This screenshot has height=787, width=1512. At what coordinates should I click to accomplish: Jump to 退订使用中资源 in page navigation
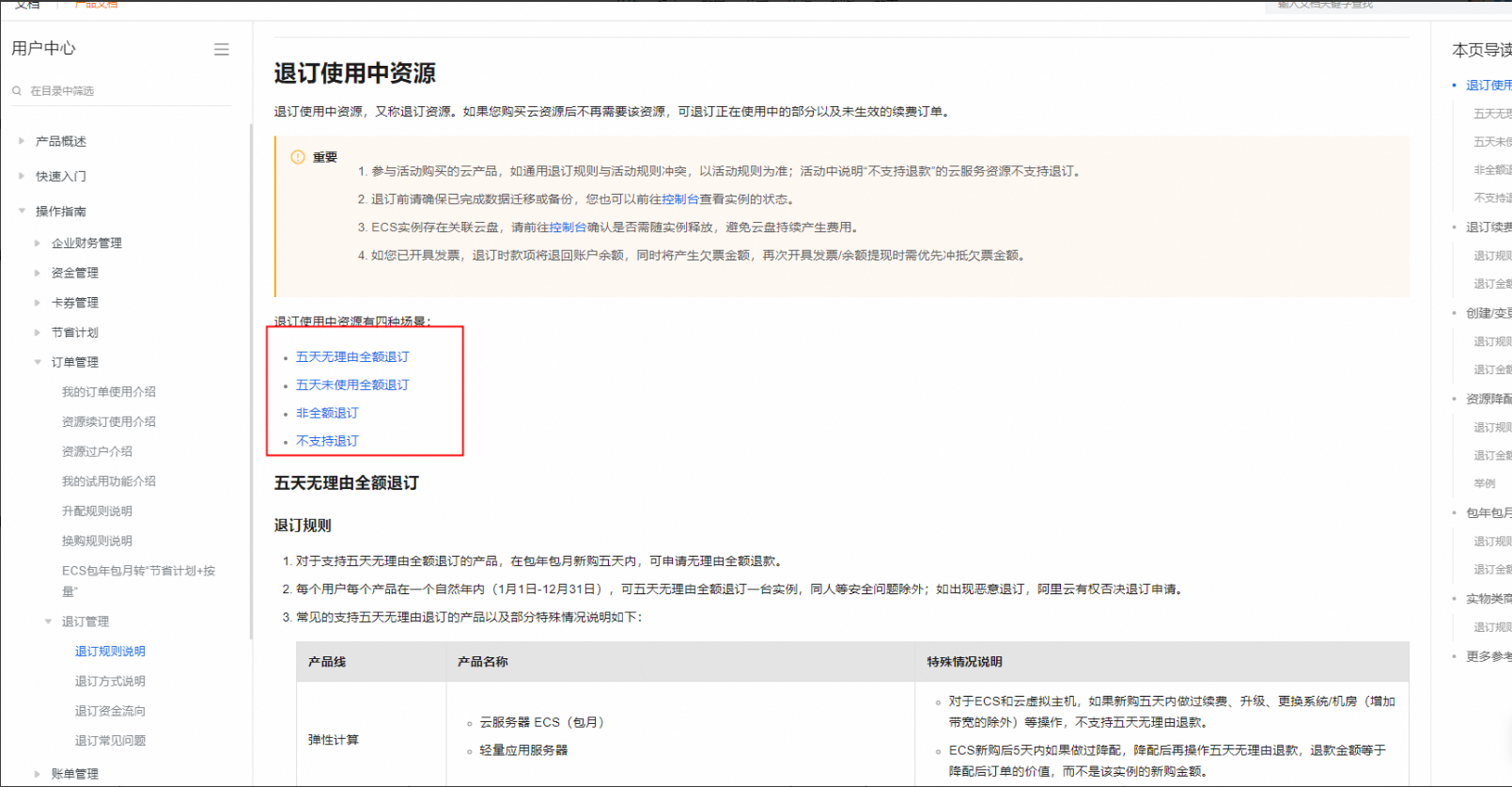click(1489, 86)
